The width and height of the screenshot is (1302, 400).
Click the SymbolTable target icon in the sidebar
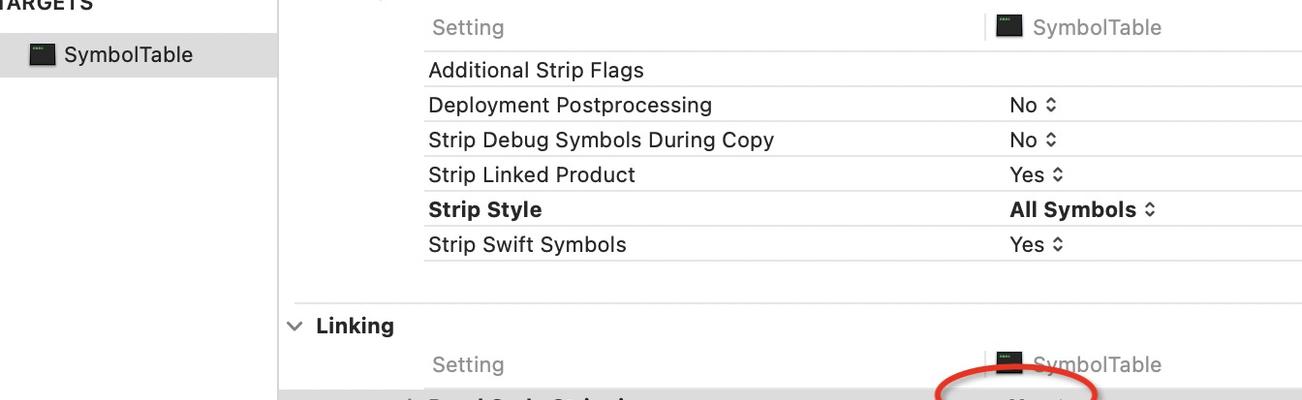pos(42,55)
